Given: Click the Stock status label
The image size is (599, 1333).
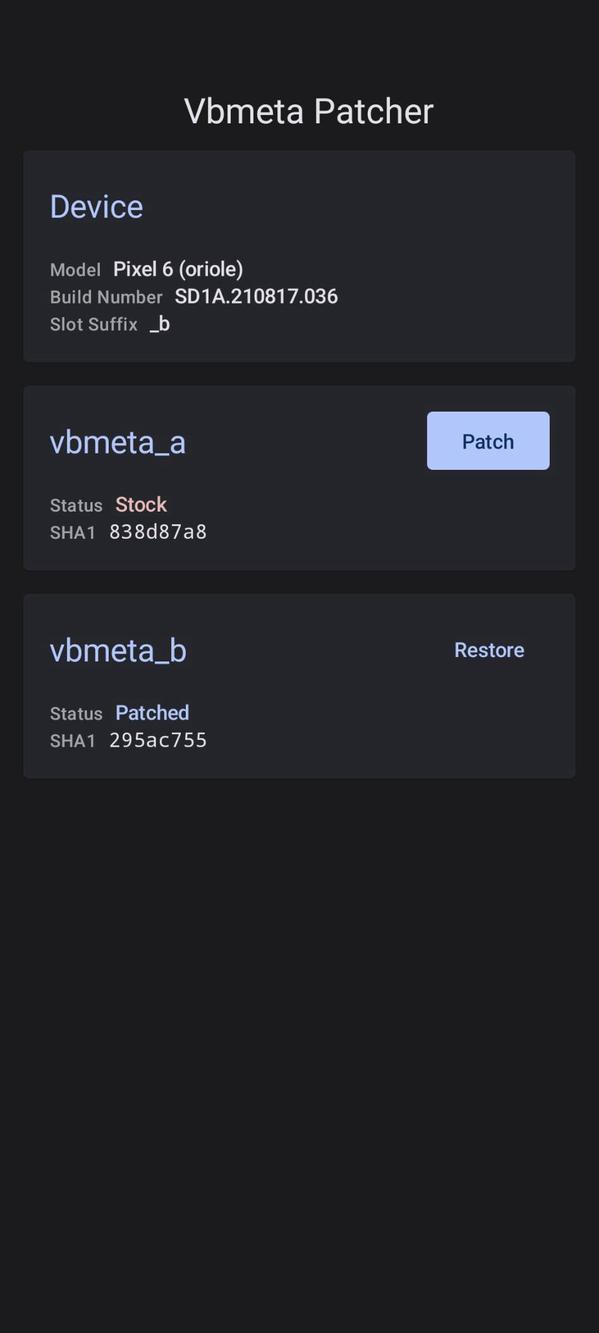Looking at the screenshot, I should coord(140,505).
